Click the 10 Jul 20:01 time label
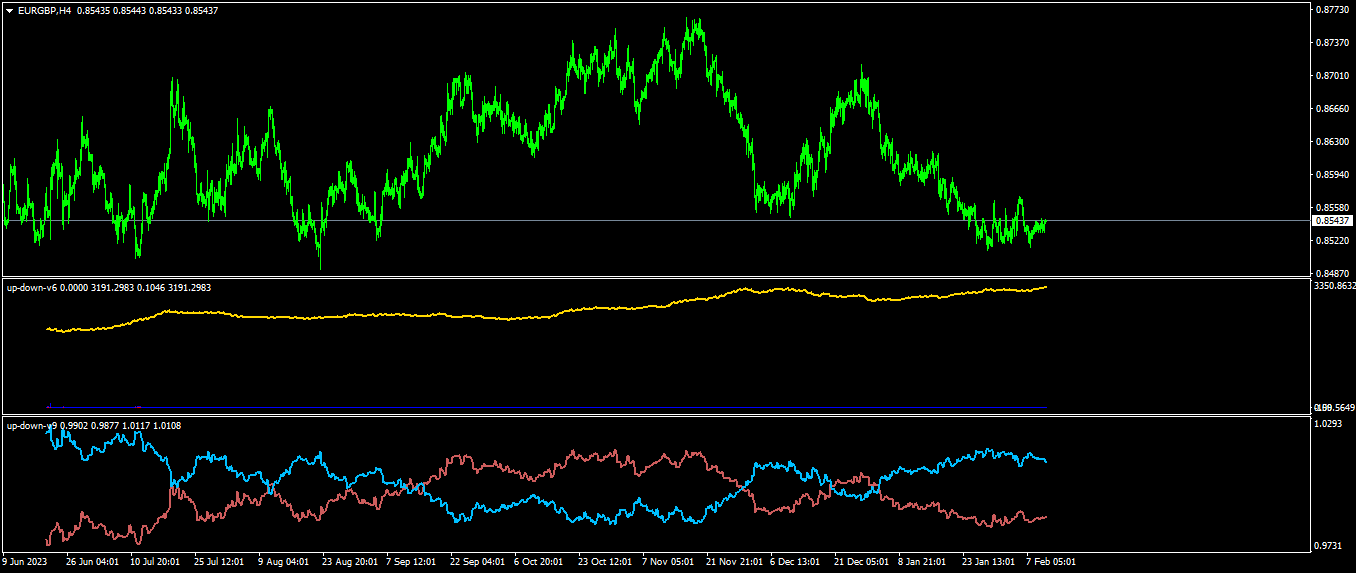This screenshot has height=573, width=1356. coord(155,562)
